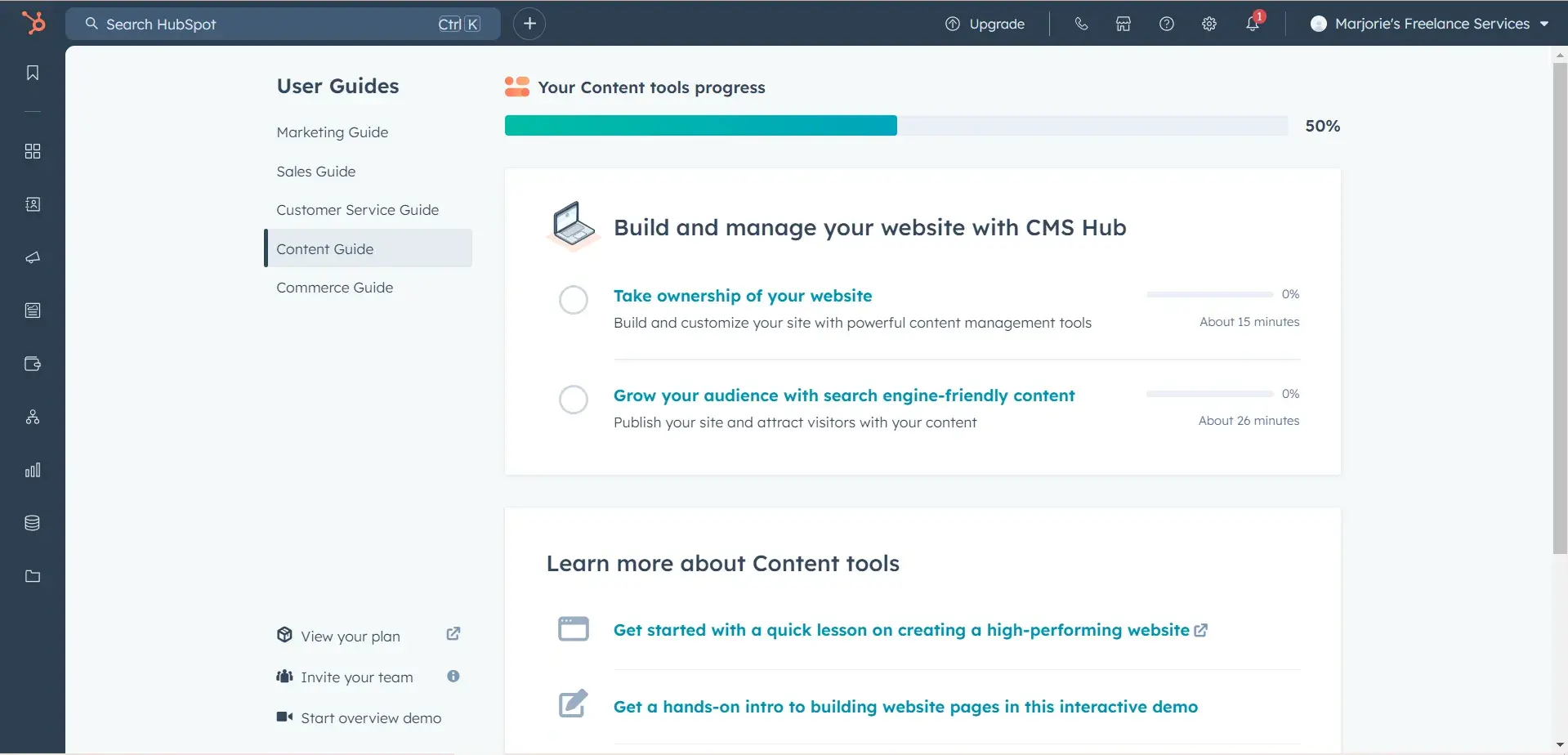The height and width of the screenshot is (755, 1568).
Task: Open the Help question mark icon
Action: 1167,24
